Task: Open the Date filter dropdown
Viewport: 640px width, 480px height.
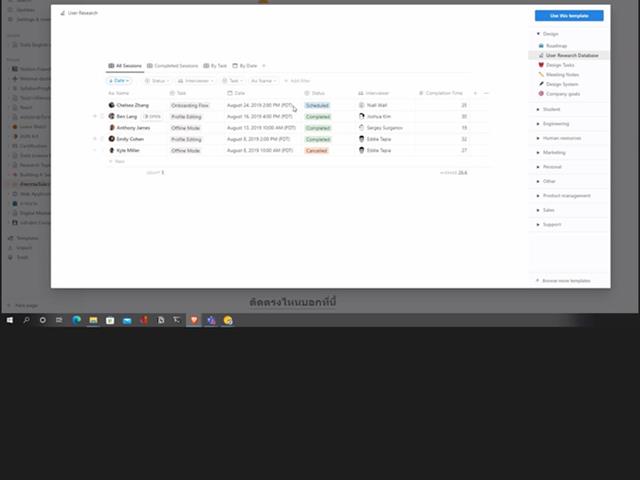Action: 119,81
